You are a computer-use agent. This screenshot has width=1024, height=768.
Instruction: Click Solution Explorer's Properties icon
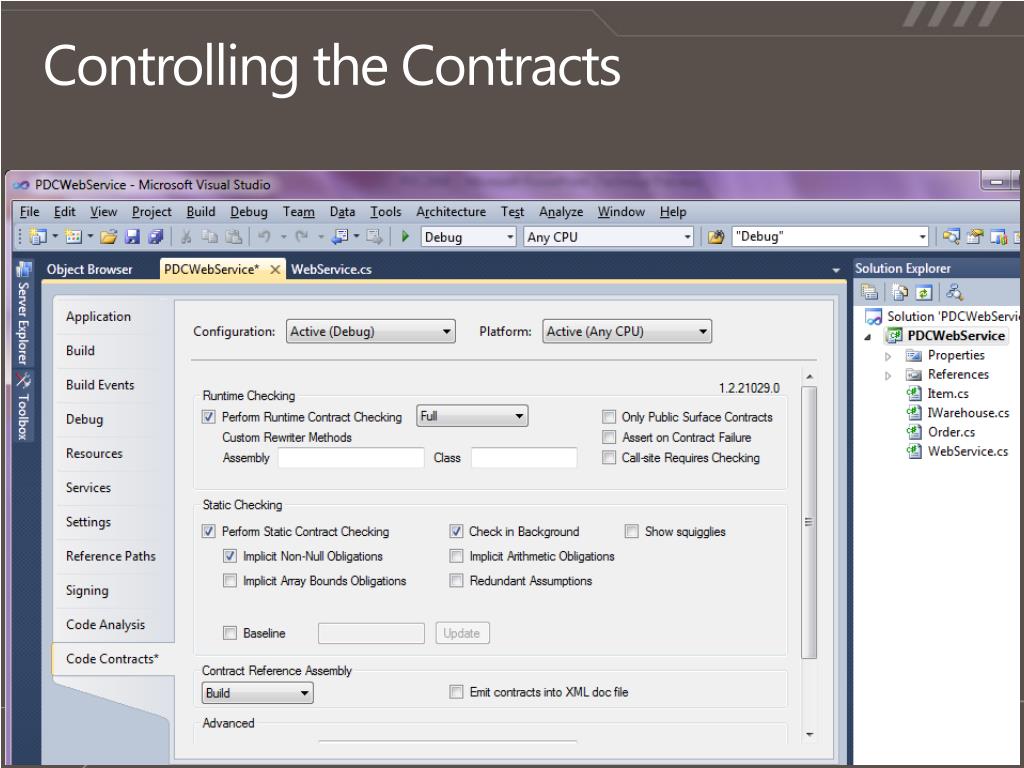tap(869, 292)
